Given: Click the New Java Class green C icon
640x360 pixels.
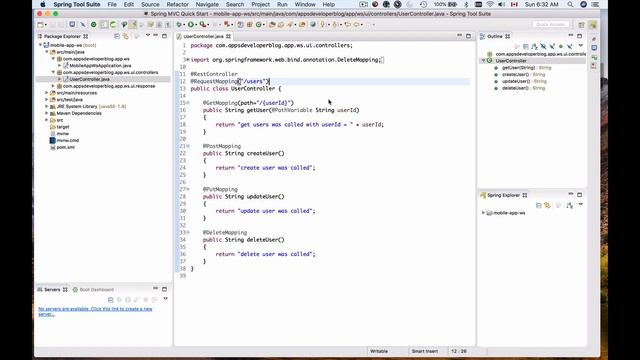Looking at the screenshot, I should pos(258,24).
